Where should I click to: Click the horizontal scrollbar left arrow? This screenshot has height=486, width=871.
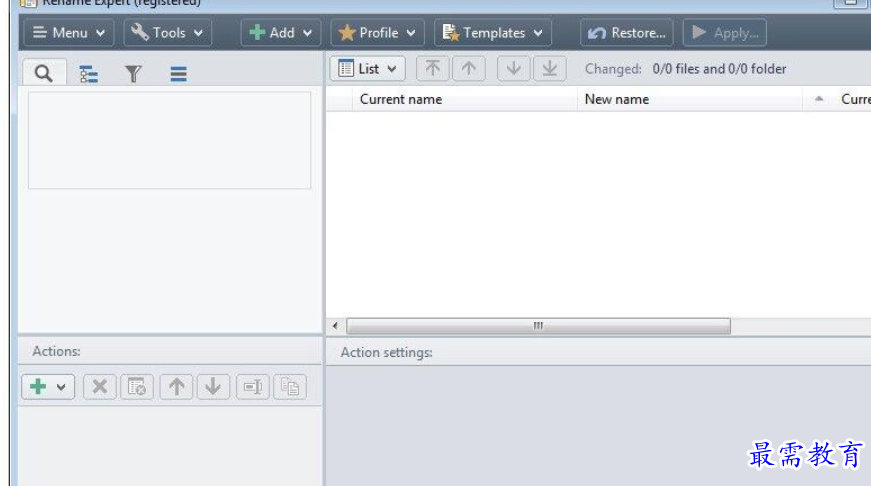coord(335,326)
